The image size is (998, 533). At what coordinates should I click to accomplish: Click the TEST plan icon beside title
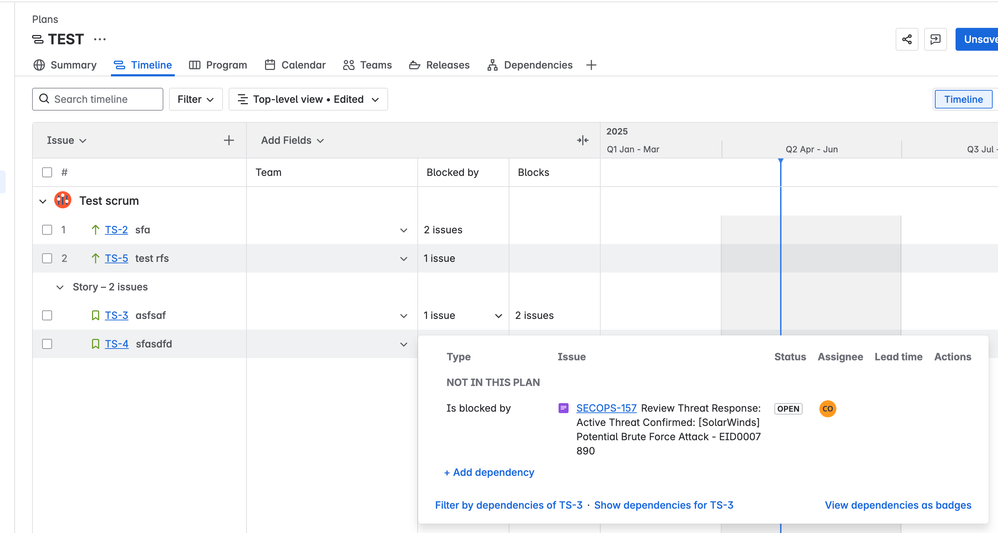pos(38,39)
